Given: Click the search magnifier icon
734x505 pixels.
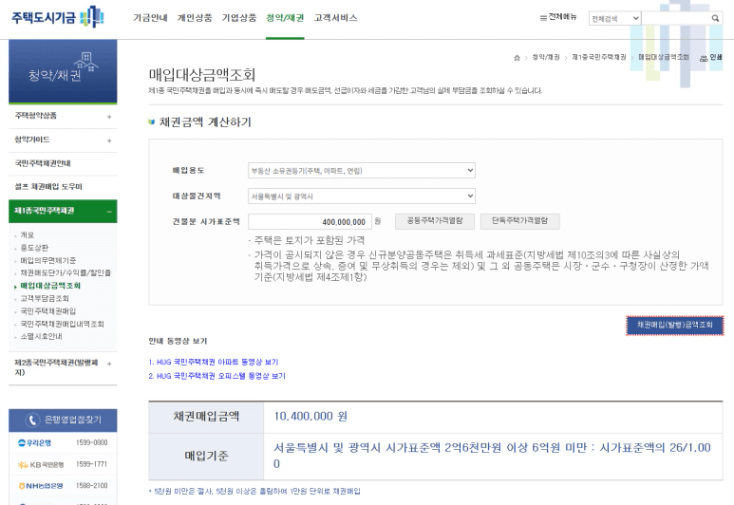Looking at the screenshot, I should pyautogui.click(x=715, y=18).
